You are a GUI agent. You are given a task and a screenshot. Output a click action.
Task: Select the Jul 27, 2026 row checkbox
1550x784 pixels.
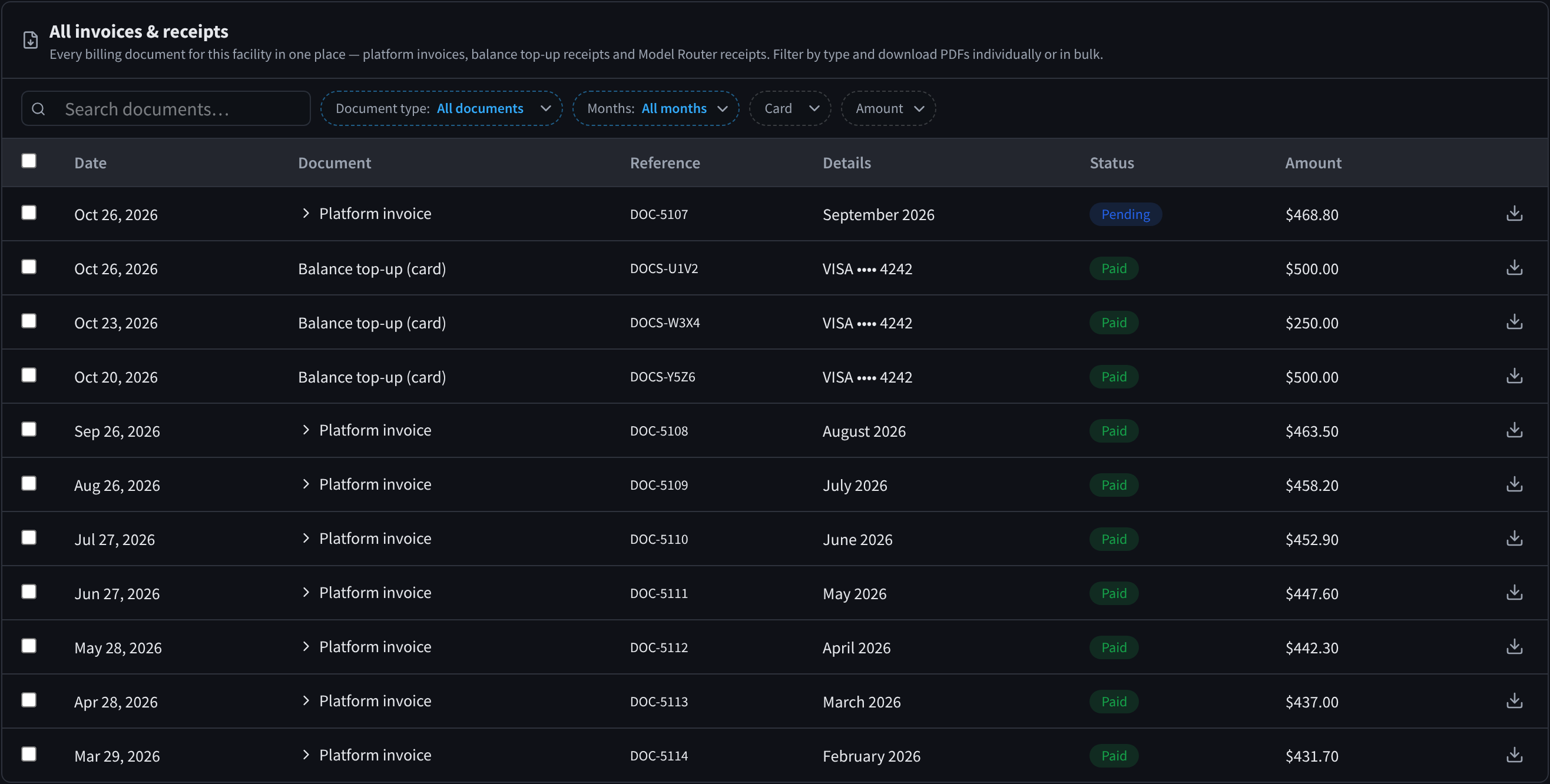29,537
